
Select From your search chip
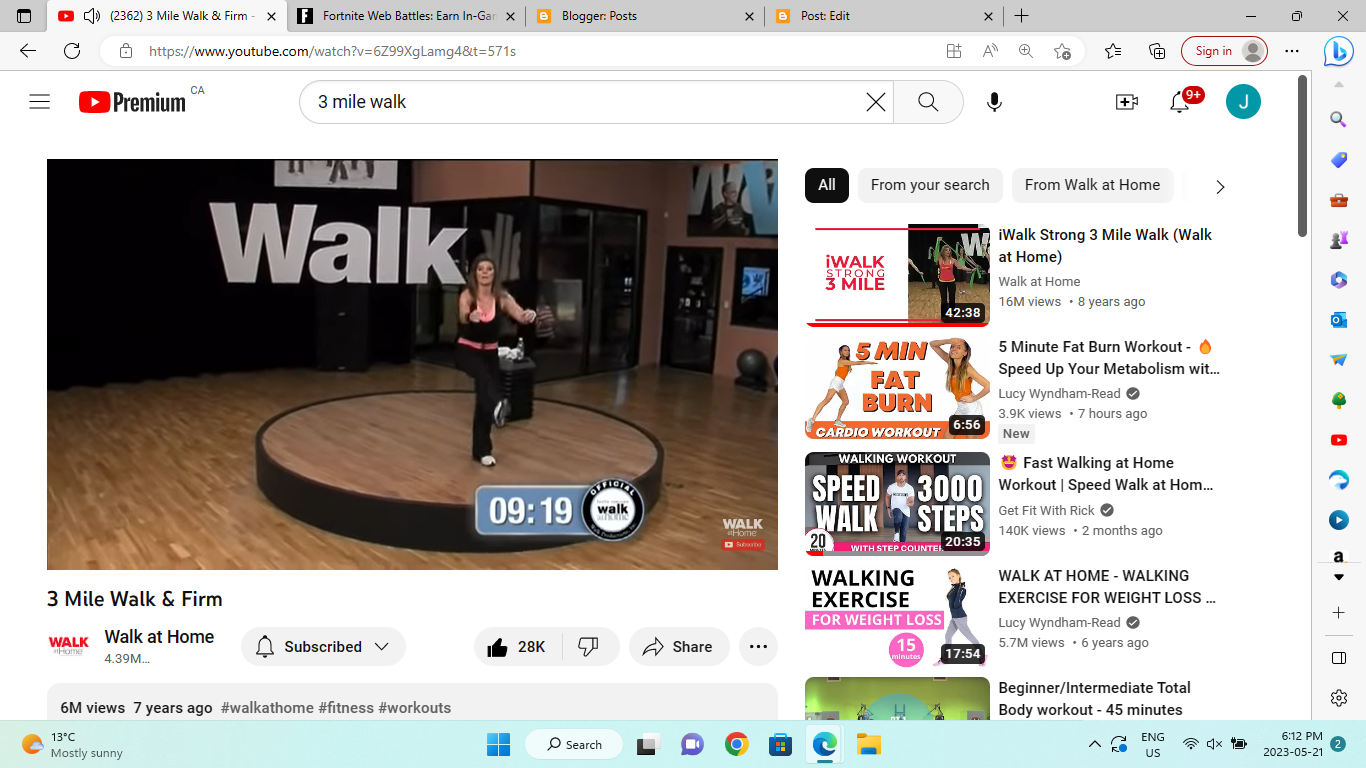pos(930,185)
